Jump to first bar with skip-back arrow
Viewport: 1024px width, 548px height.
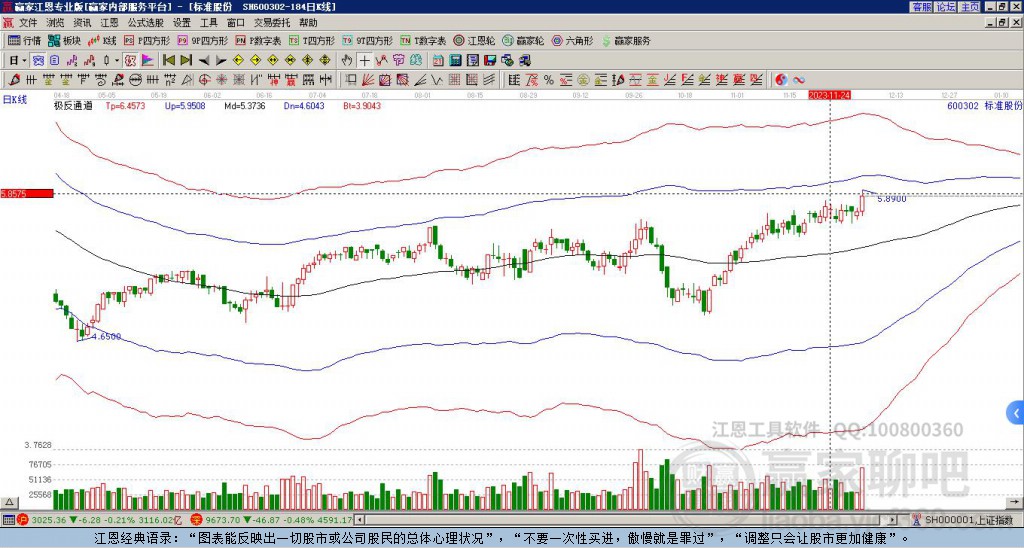(168, 61)
